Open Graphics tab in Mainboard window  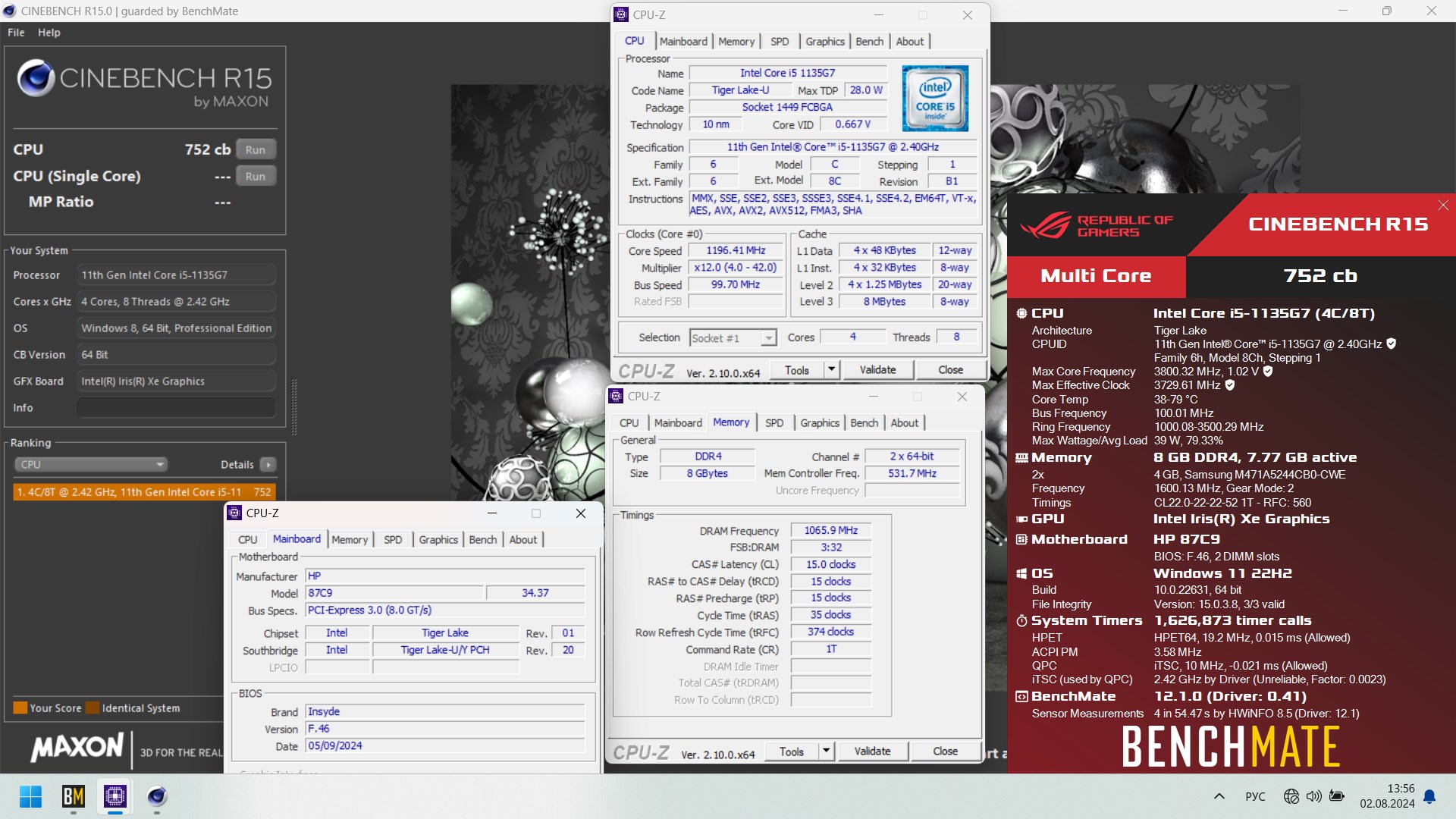click(x=438, y=540)
